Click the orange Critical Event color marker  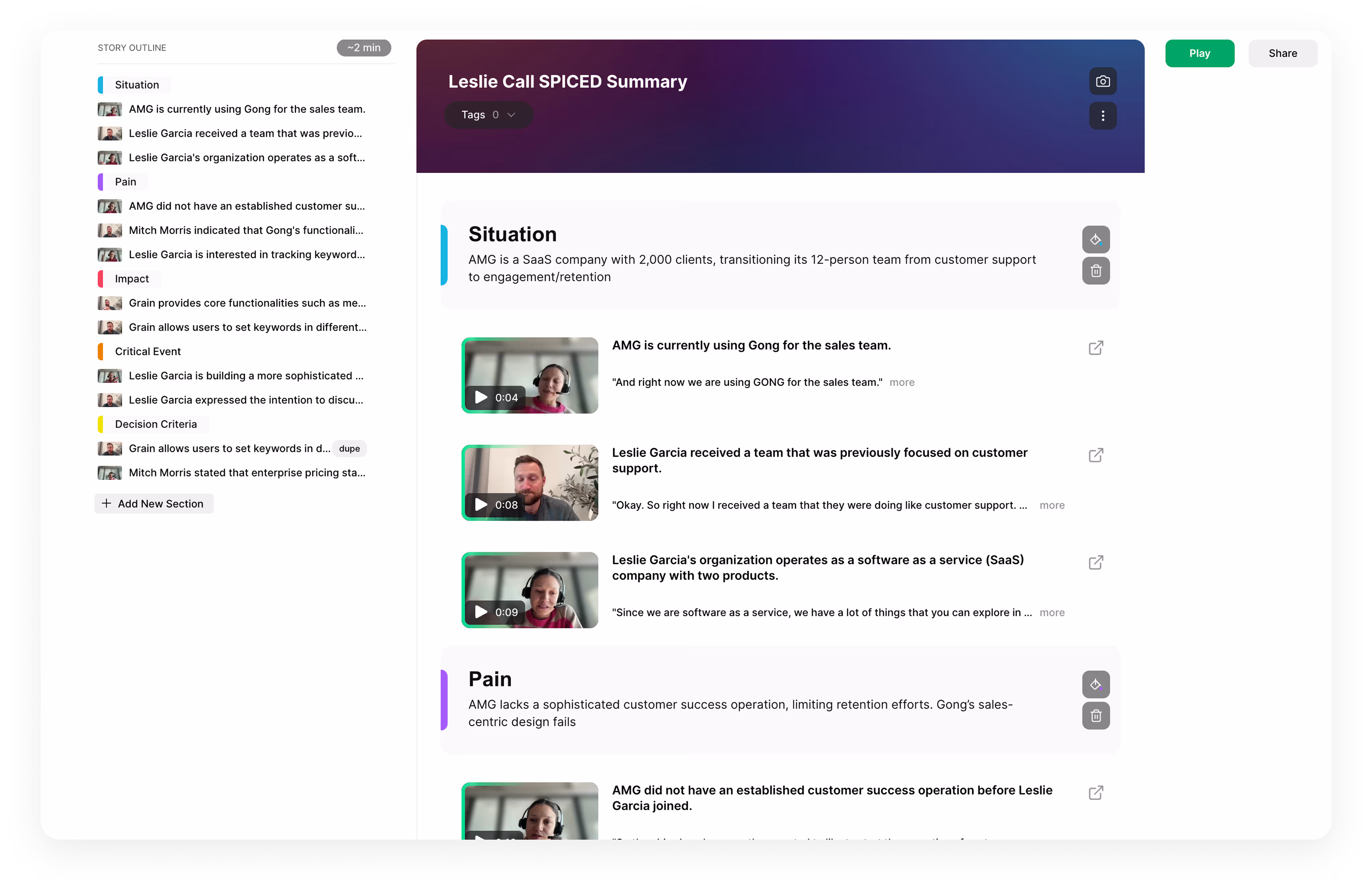(100, 351)
